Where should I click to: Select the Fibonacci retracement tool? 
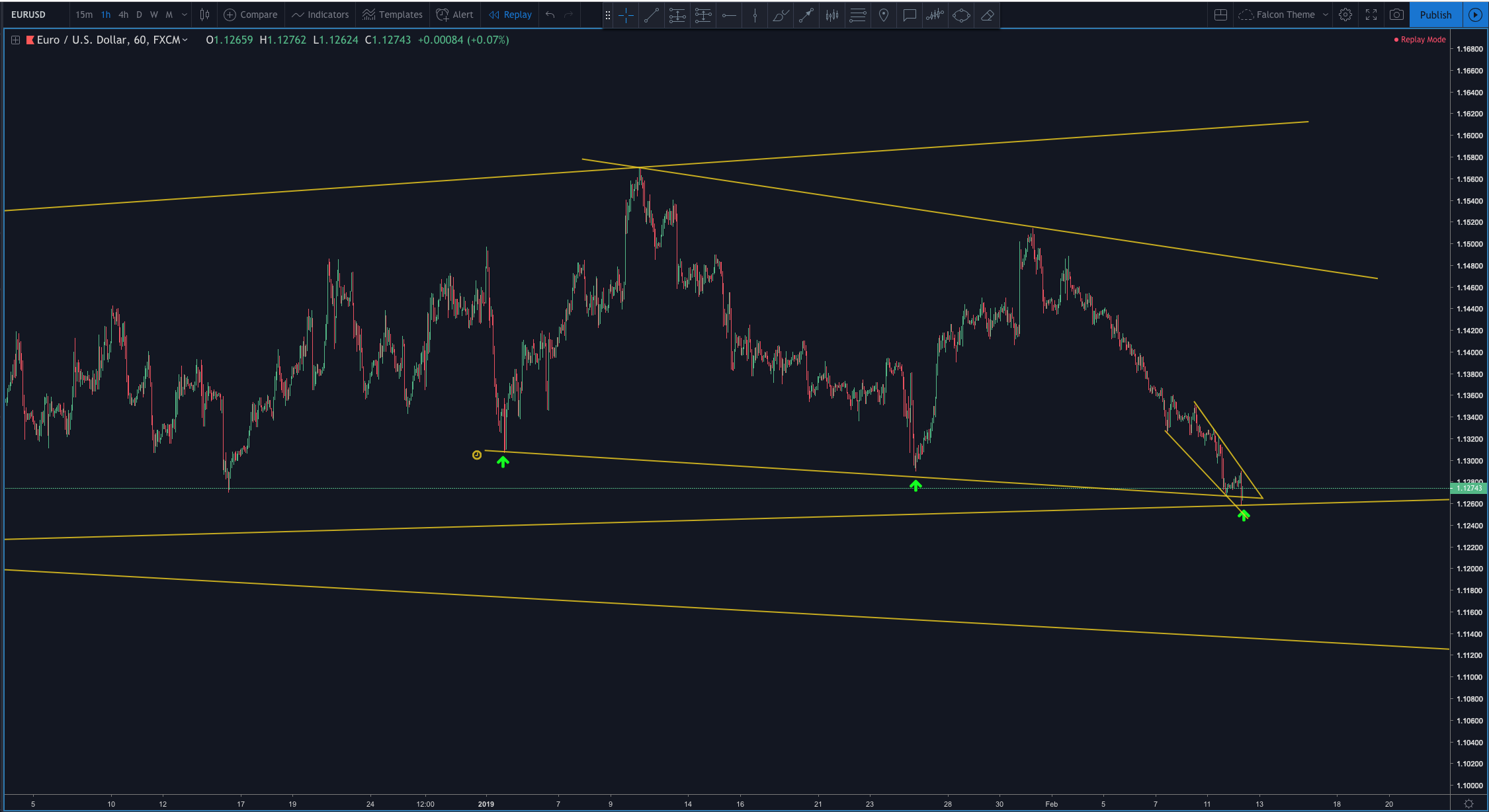[x=677, y=15]
